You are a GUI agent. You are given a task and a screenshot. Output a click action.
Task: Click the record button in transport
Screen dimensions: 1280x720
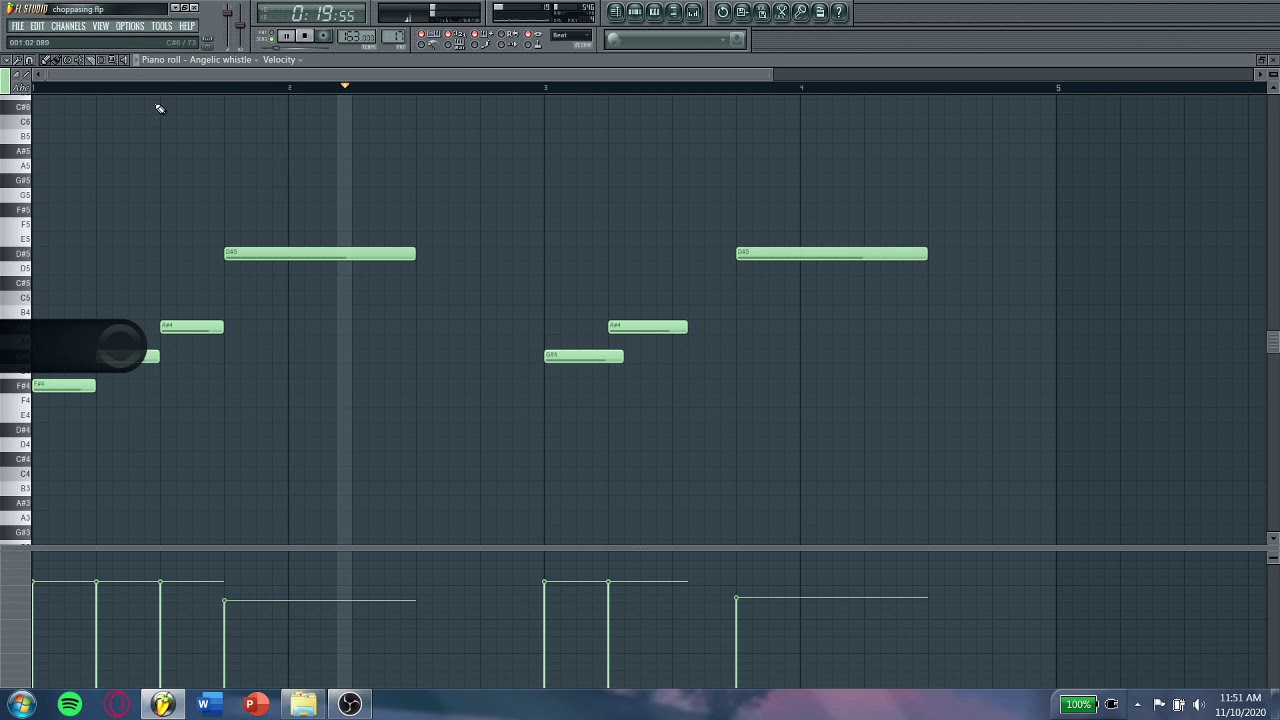coord(323,36)
